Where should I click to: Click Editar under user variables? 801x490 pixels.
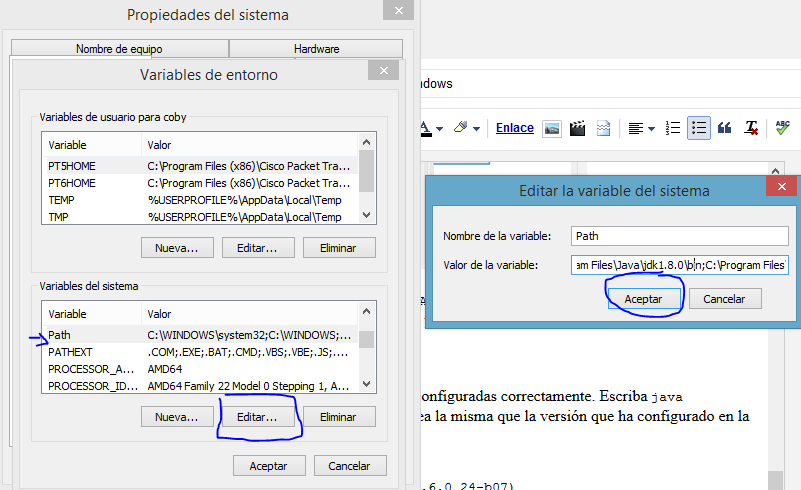(257, 248)
